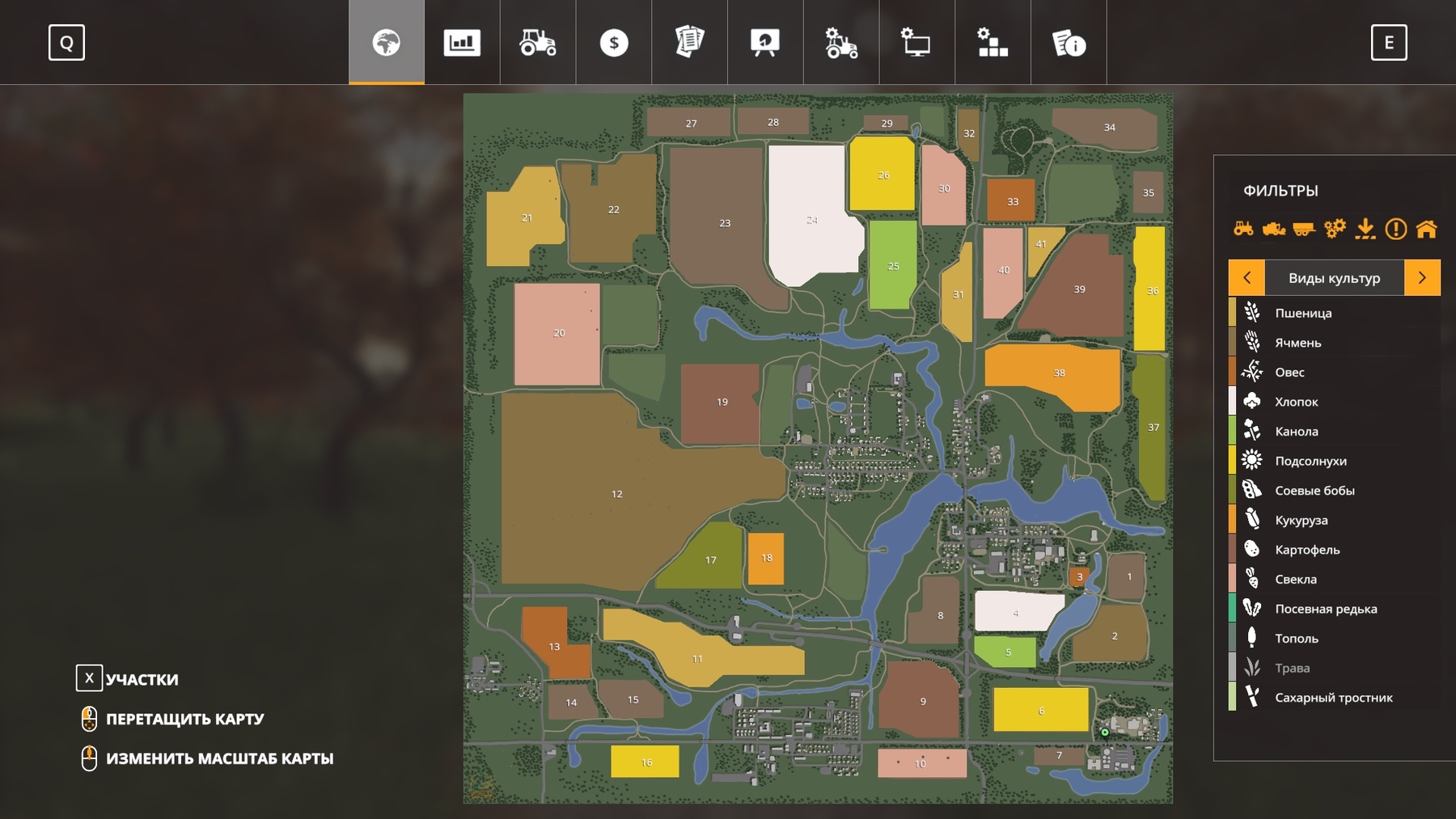Toggle the trailer tools filter icon

1304,229
